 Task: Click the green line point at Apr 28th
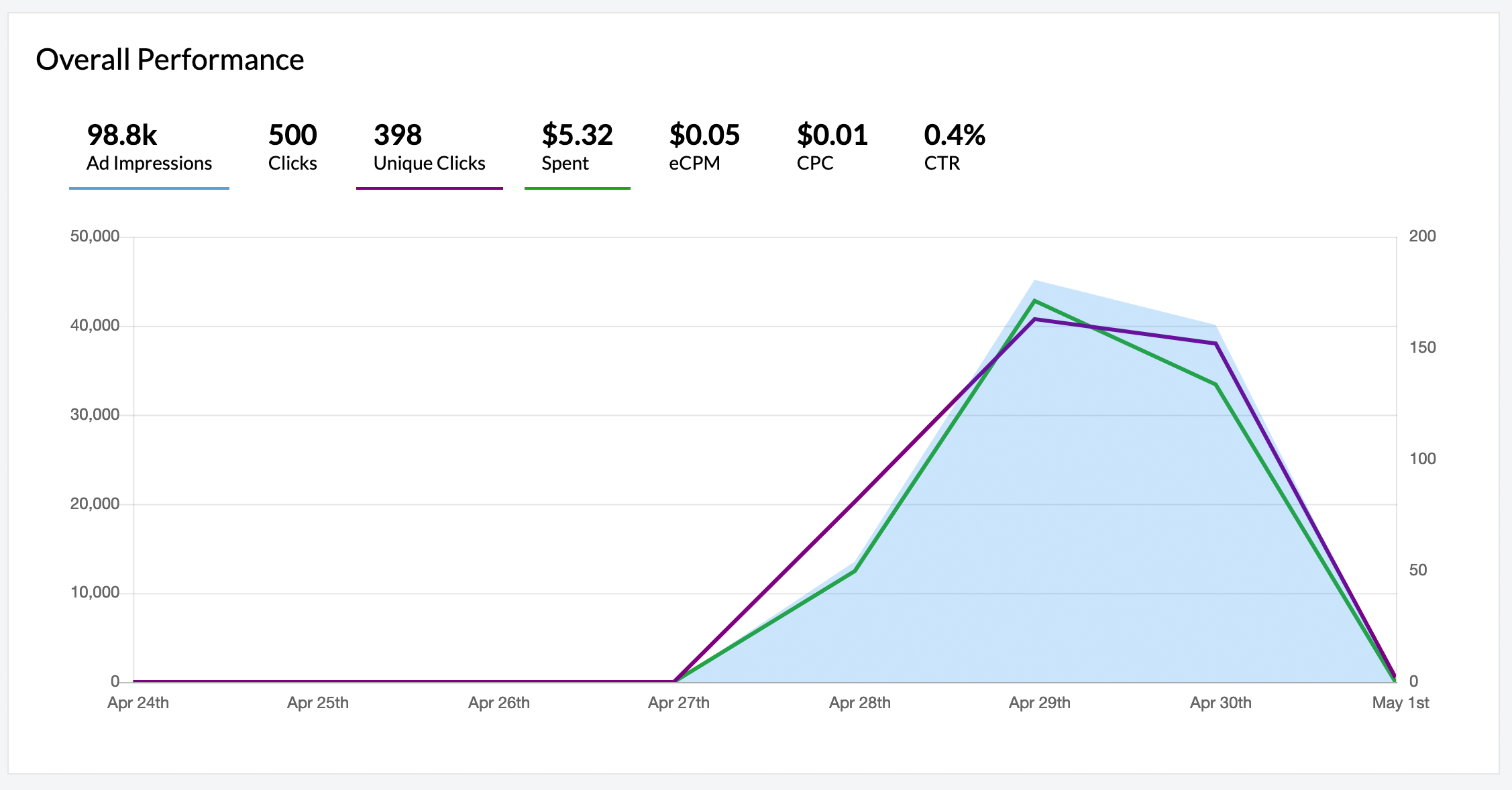(855, 571)
